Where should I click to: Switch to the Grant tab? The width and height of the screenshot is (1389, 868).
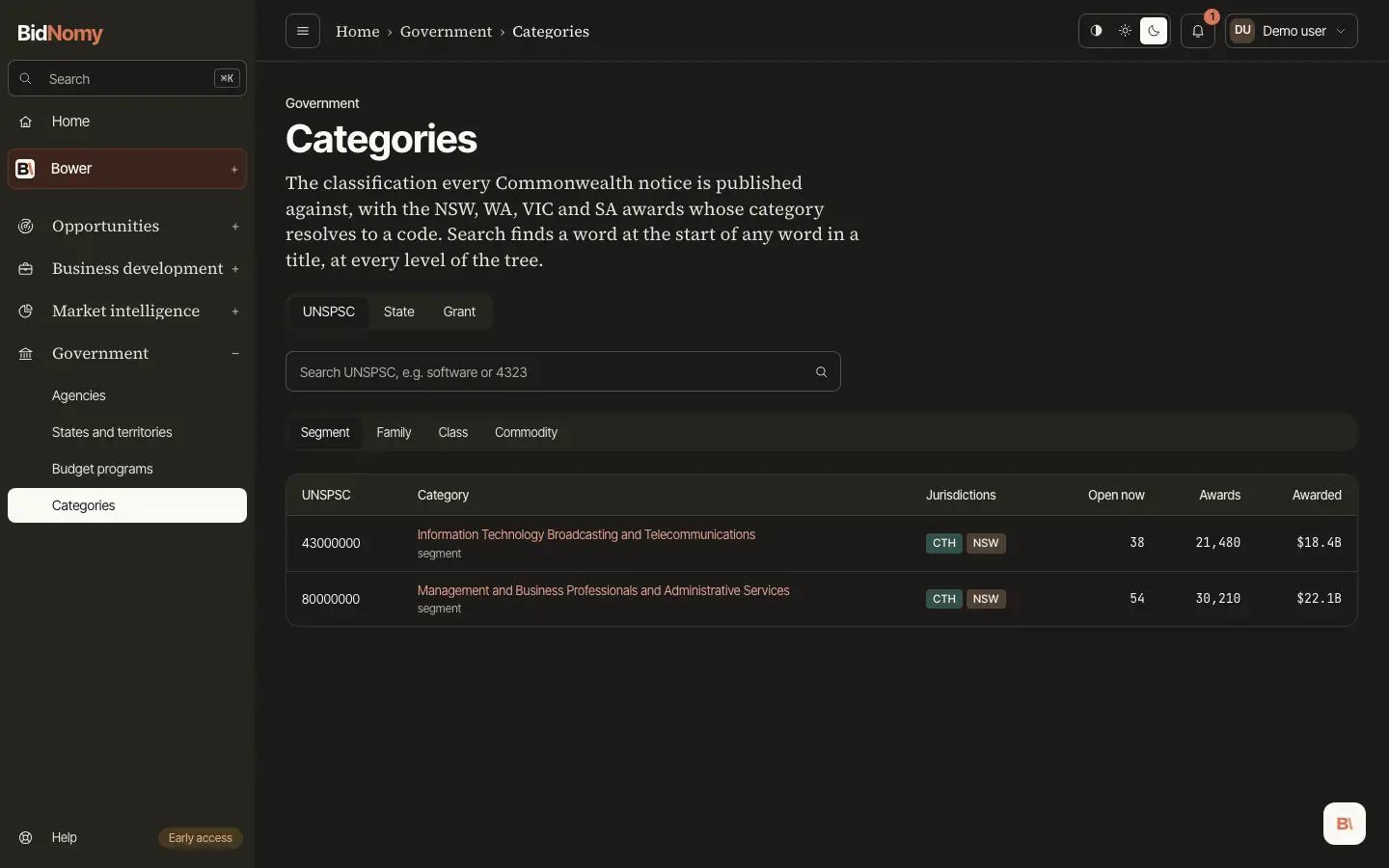[x=459, y=312]
